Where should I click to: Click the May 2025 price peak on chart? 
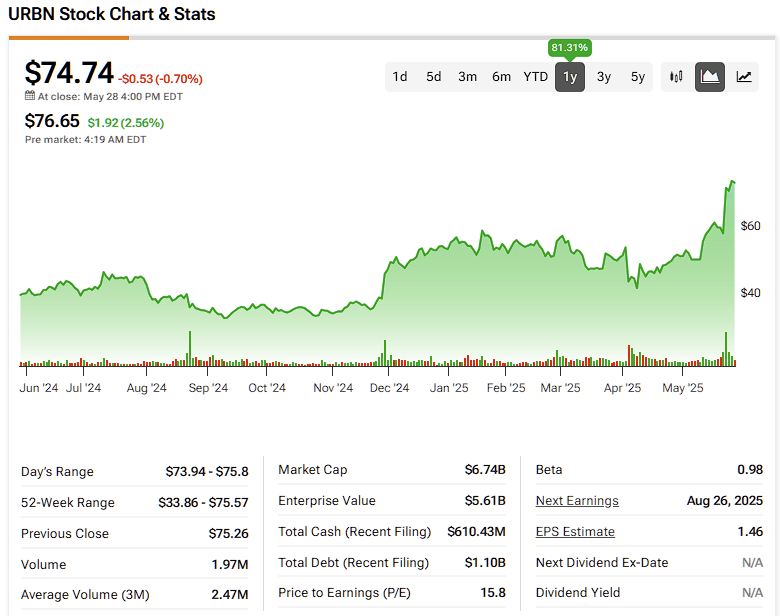[732, 182]
